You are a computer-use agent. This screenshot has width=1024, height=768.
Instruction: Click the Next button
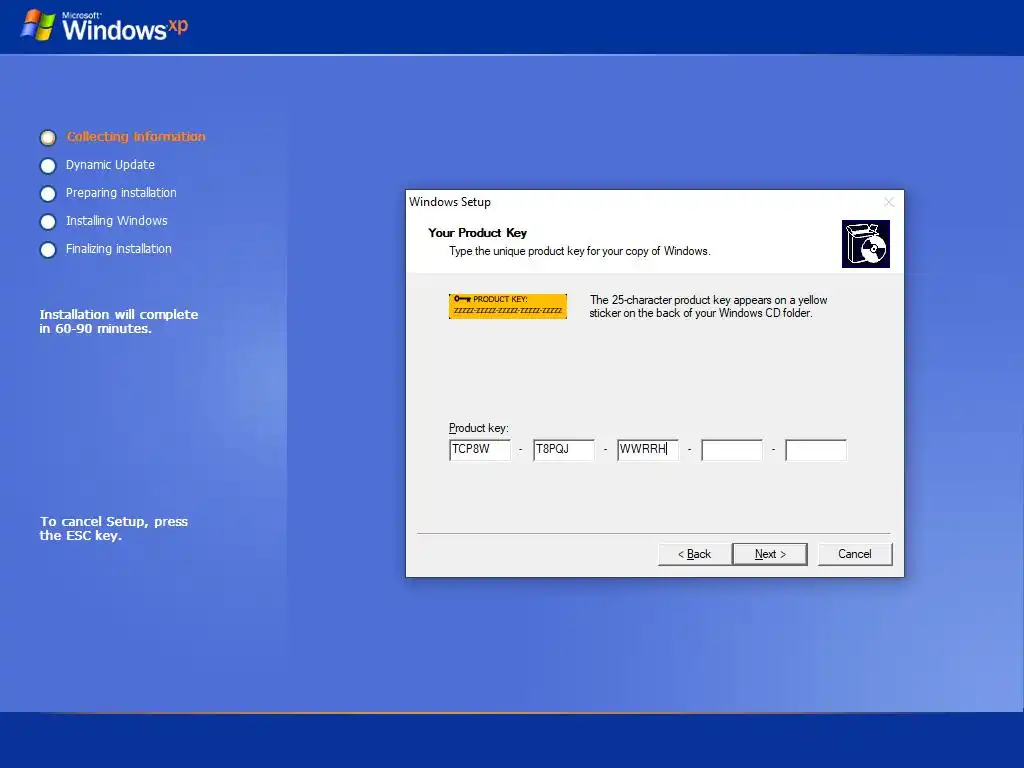pyautogui.click(x=769, y=554)
